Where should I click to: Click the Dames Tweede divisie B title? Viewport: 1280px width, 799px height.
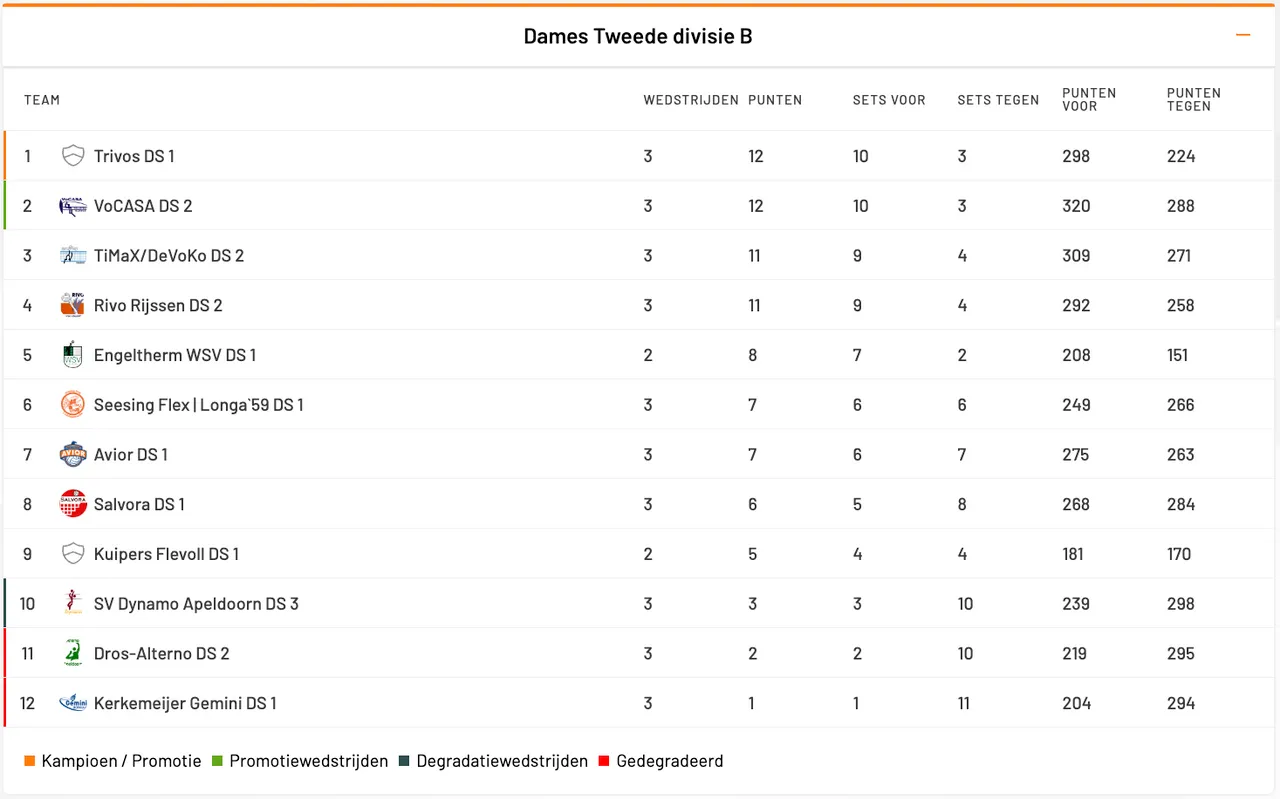coord(638,37)
